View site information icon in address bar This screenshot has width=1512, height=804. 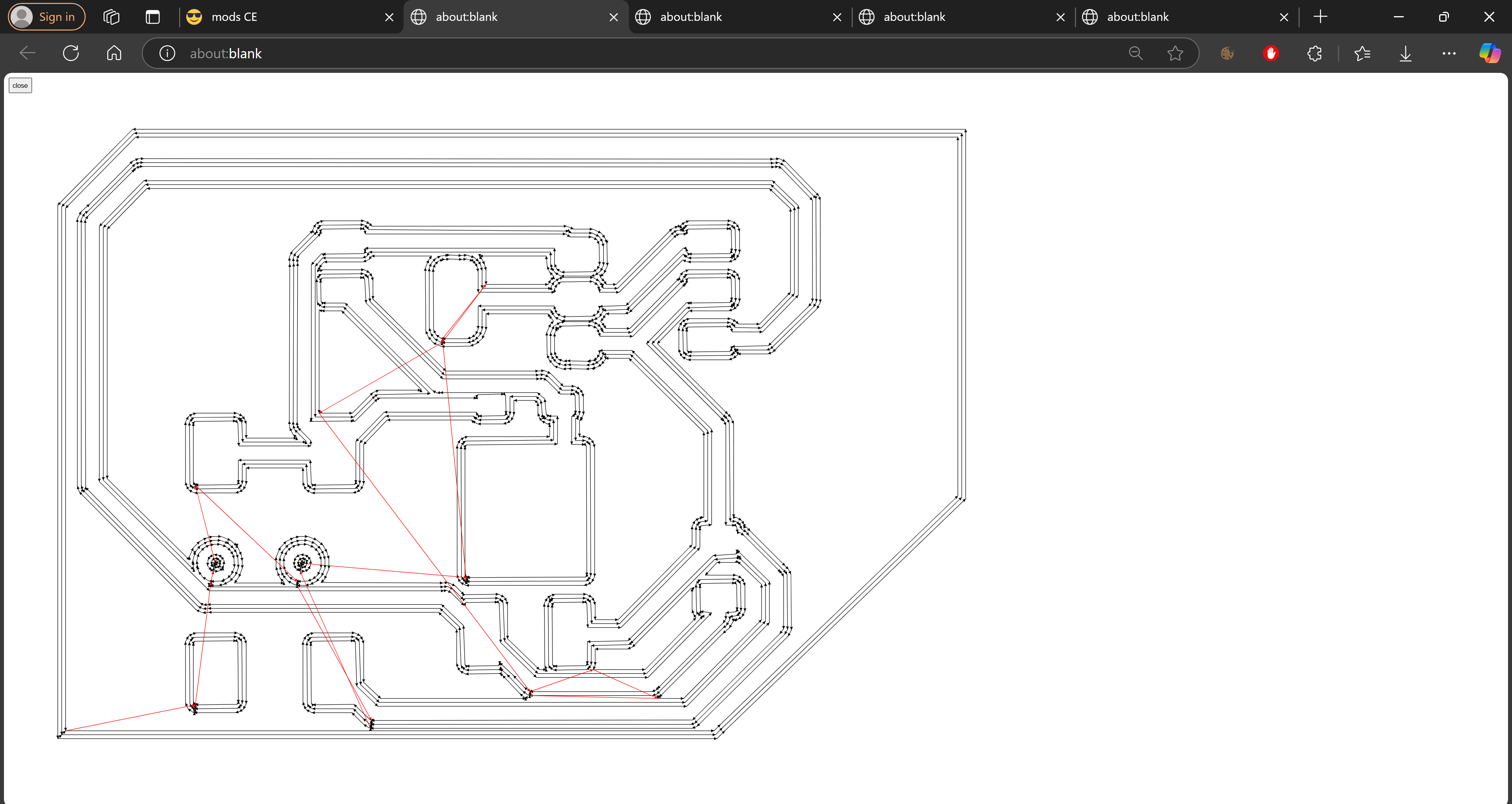[167, 54]
